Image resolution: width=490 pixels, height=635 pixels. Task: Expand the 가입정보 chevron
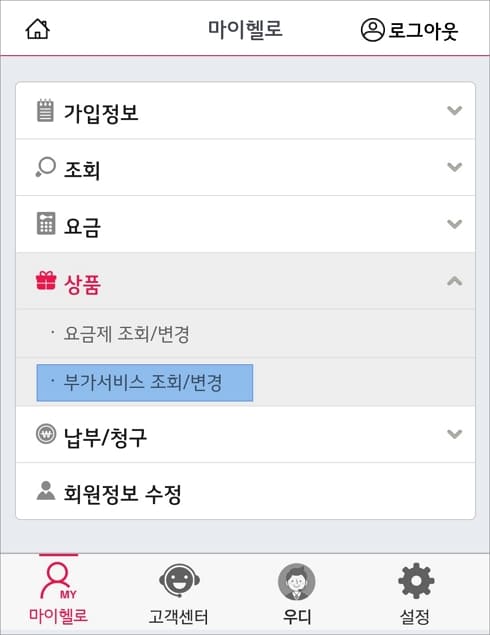coord(454,110)
